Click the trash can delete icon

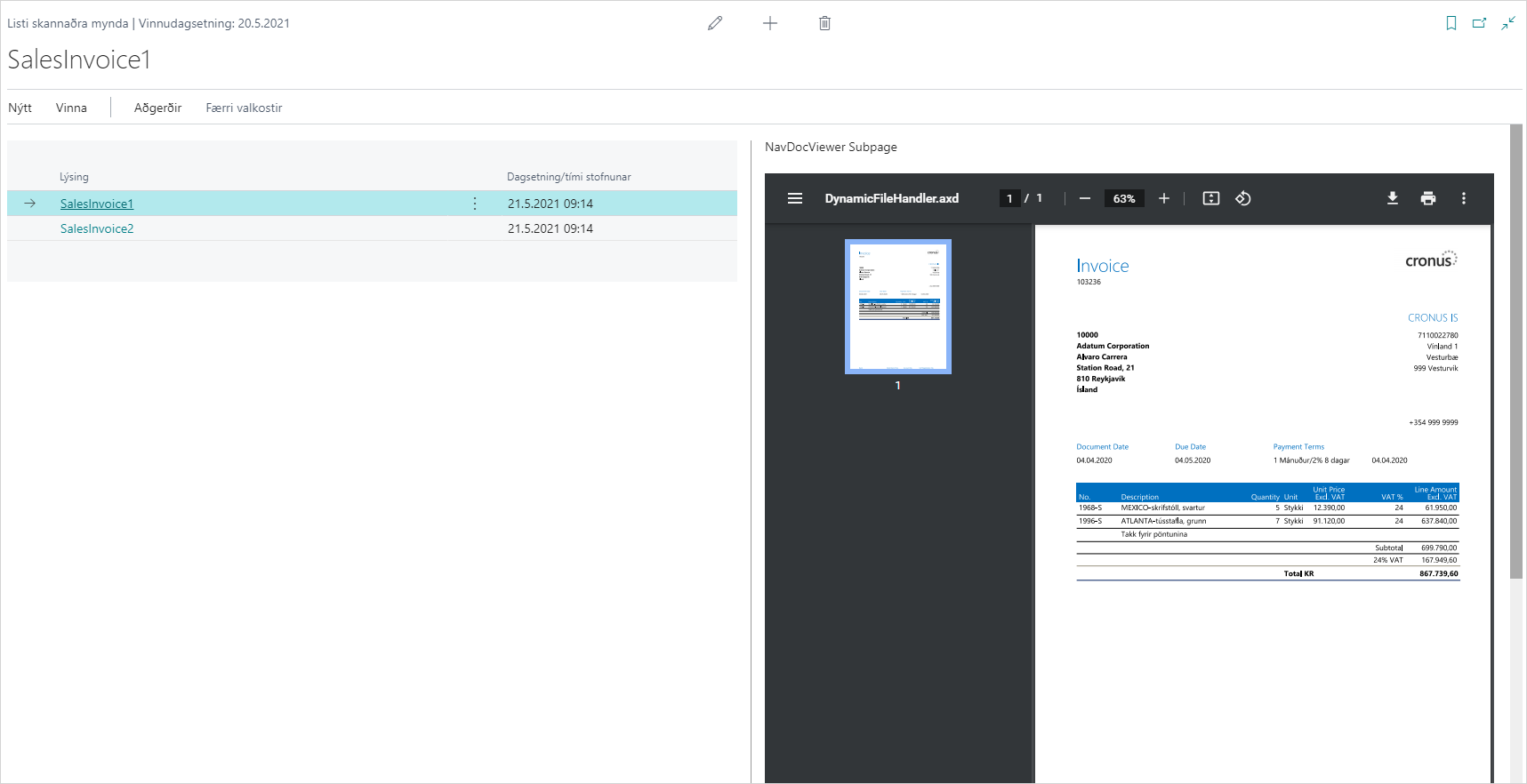(824, 23)
